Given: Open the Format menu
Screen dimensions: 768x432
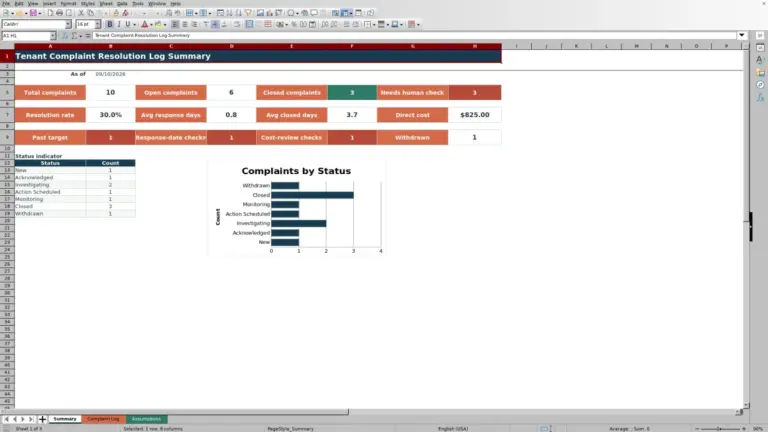Looking at the screenshot, I should coord(68,3).
